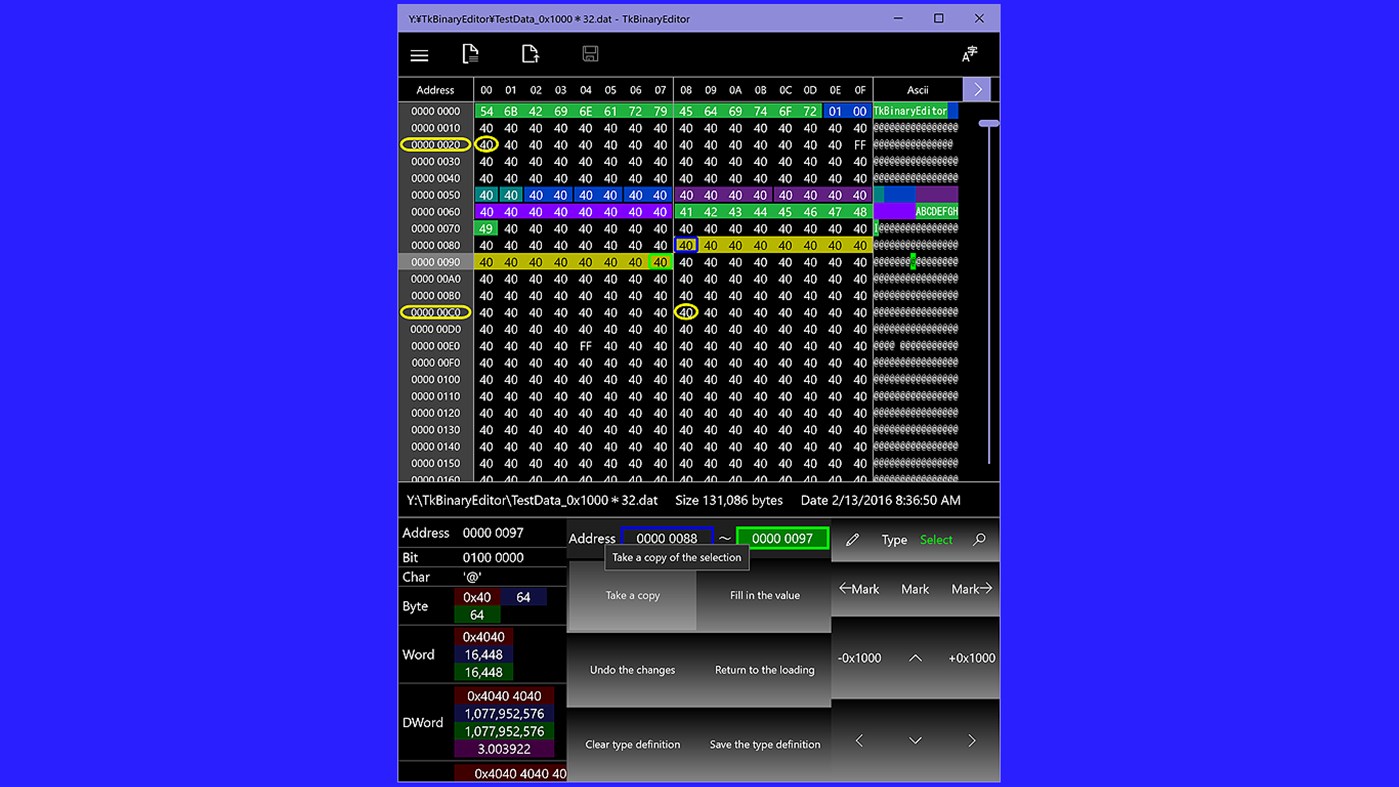Open a file using the import document icon
Image resolution: width=1399 pixels, height=787 pixels.
530,54
